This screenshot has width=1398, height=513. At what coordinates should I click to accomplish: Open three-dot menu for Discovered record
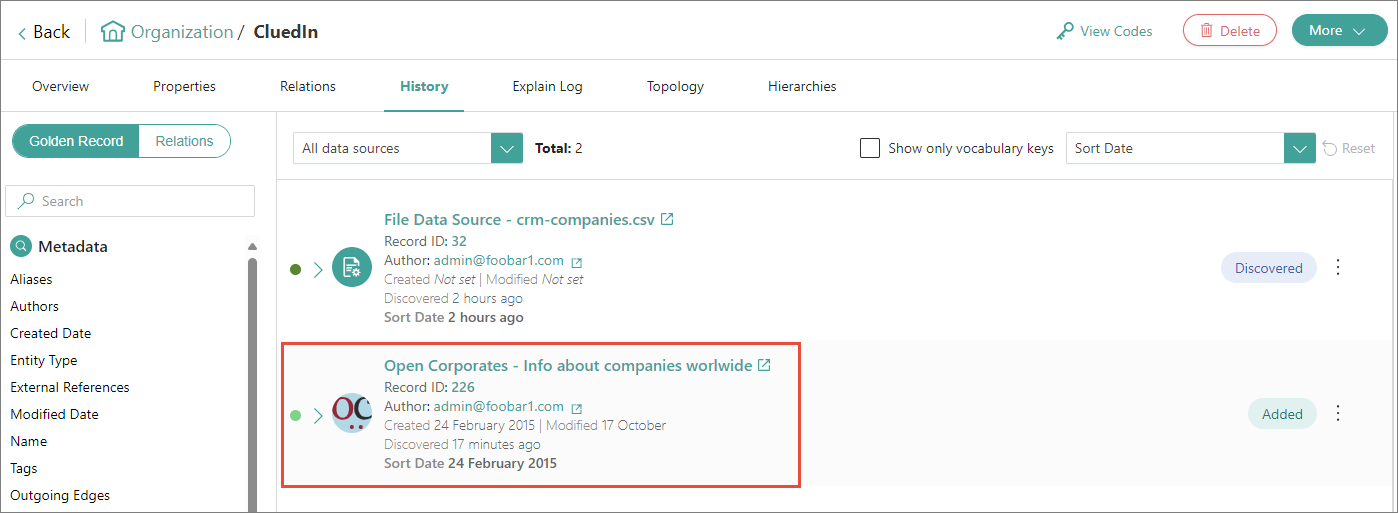(x=1339, y=268)
